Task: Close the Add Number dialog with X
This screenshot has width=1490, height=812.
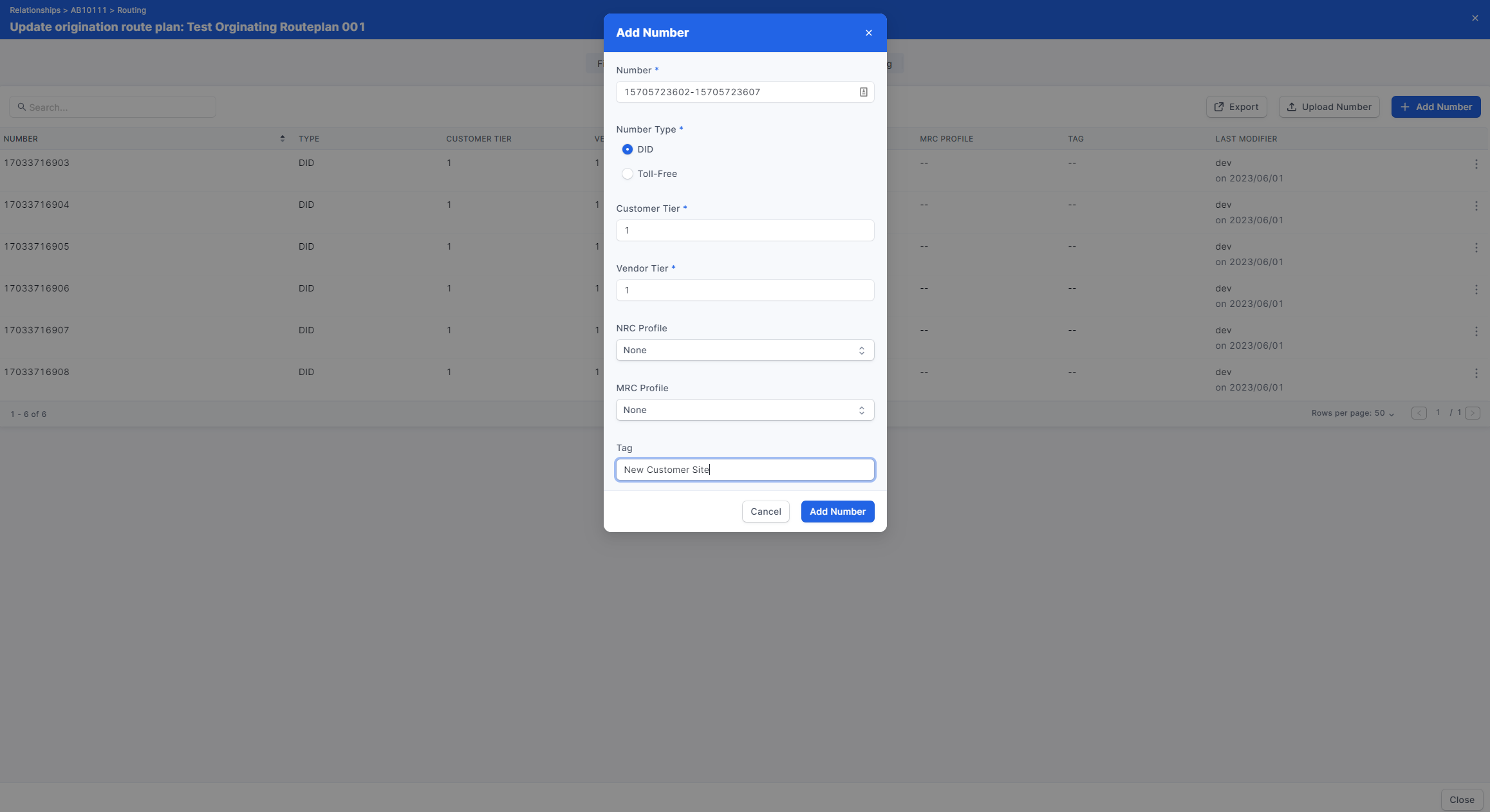Action: coord(868,33)
